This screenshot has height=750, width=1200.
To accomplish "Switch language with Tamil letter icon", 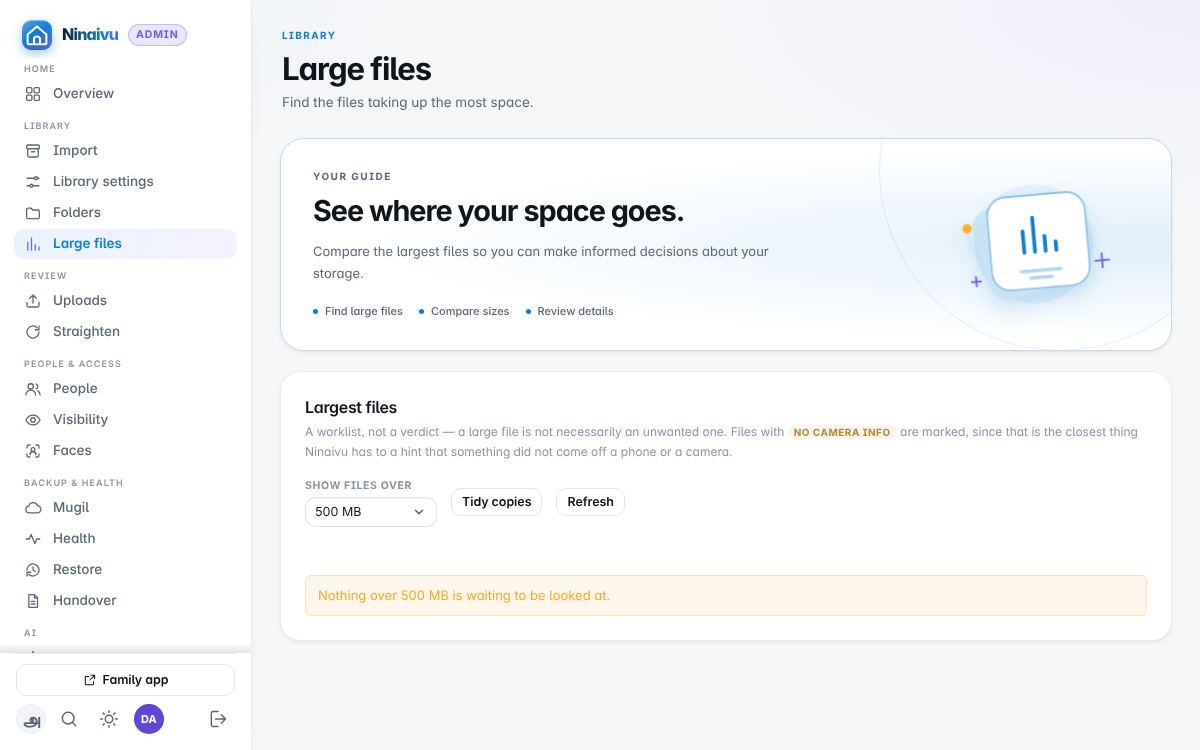I will [x=31, y=719].
